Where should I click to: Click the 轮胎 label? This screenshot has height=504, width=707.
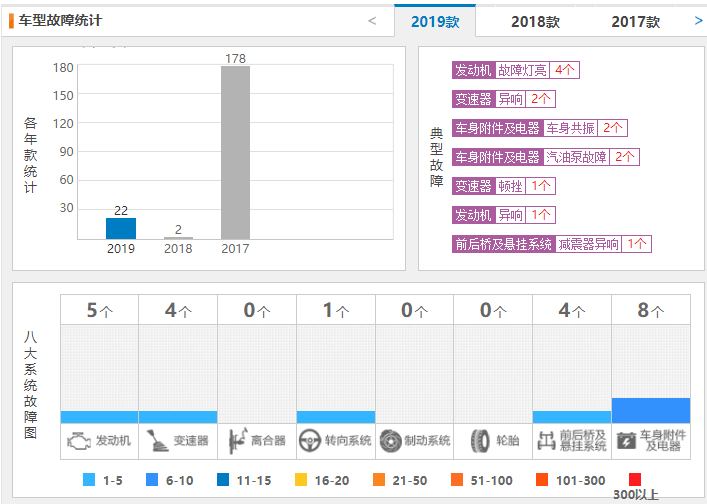coord(507,440)
